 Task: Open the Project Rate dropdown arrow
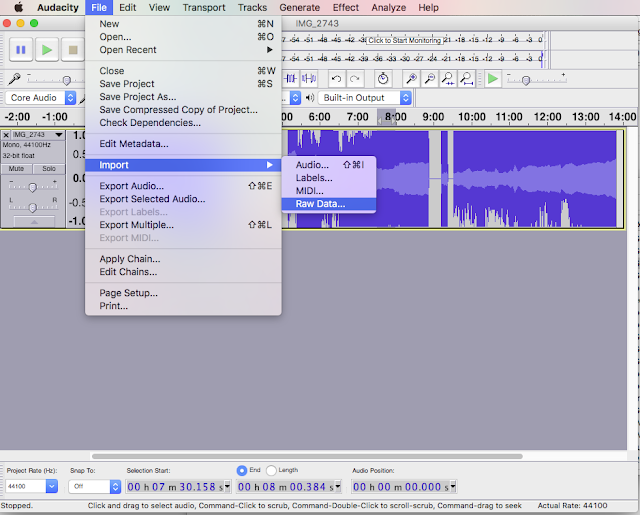click(52, 486)
